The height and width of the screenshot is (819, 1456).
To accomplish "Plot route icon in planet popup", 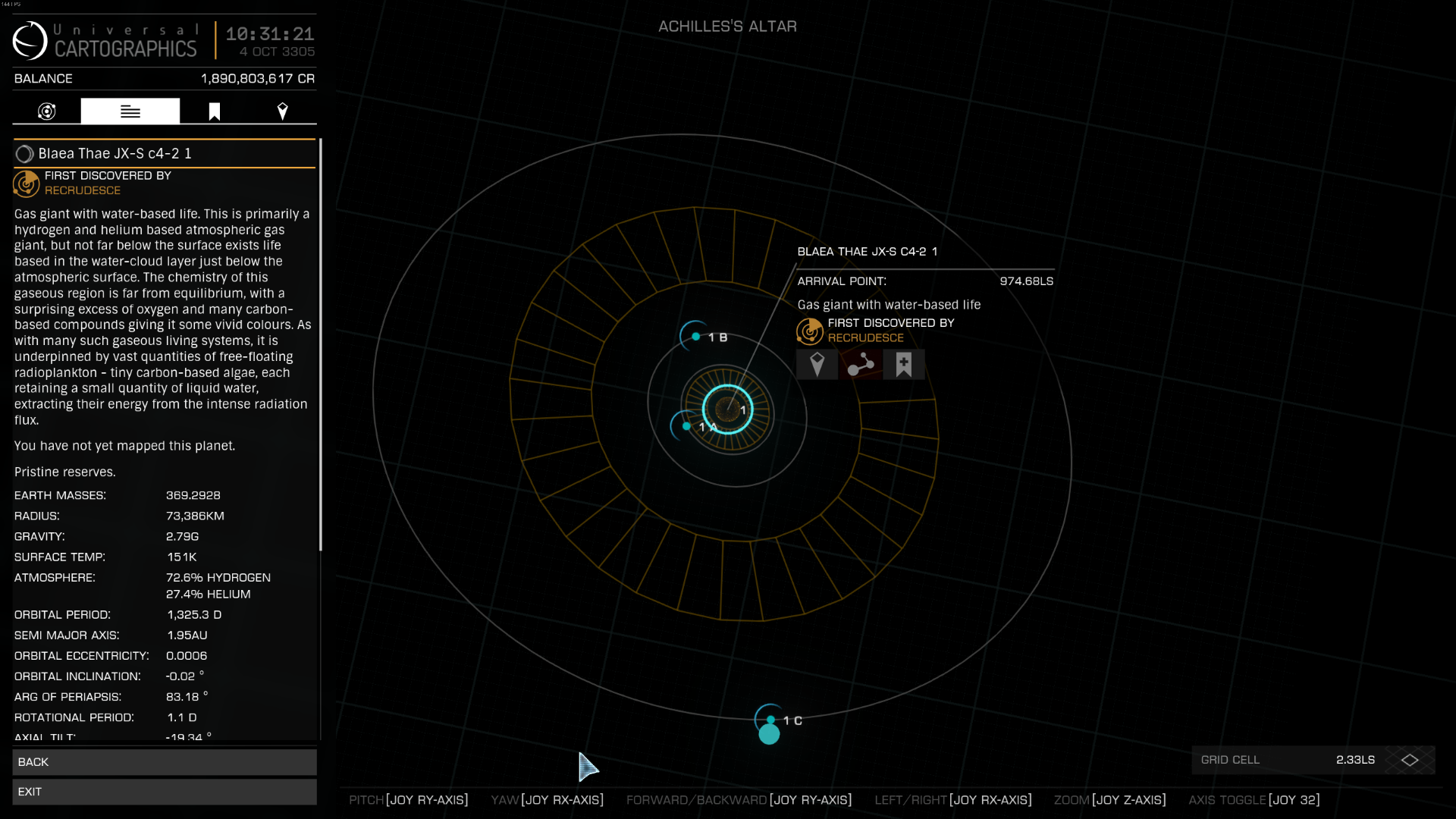I will (x=860, y=365).
